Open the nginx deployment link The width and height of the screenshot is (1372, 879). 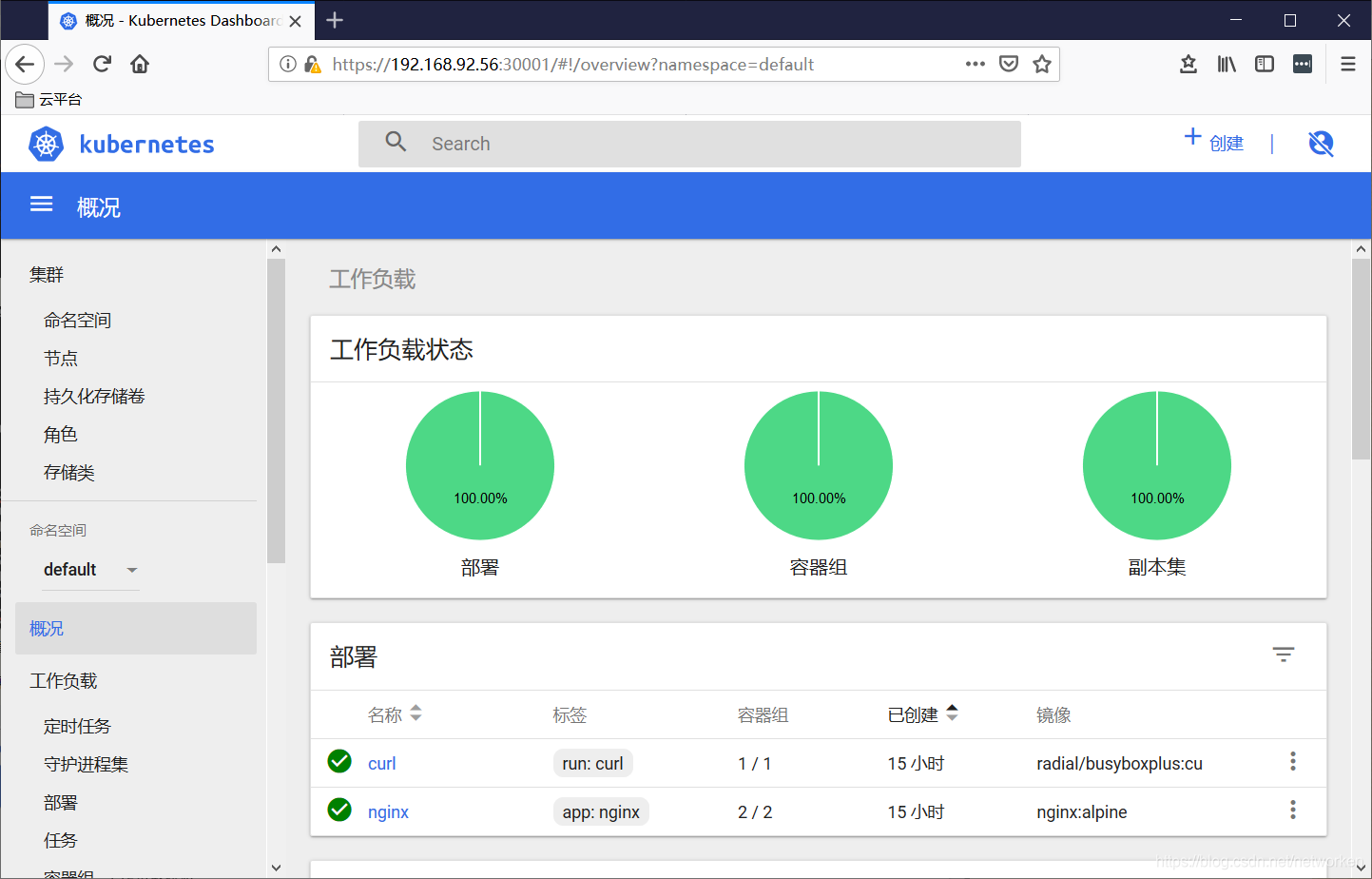388,811
